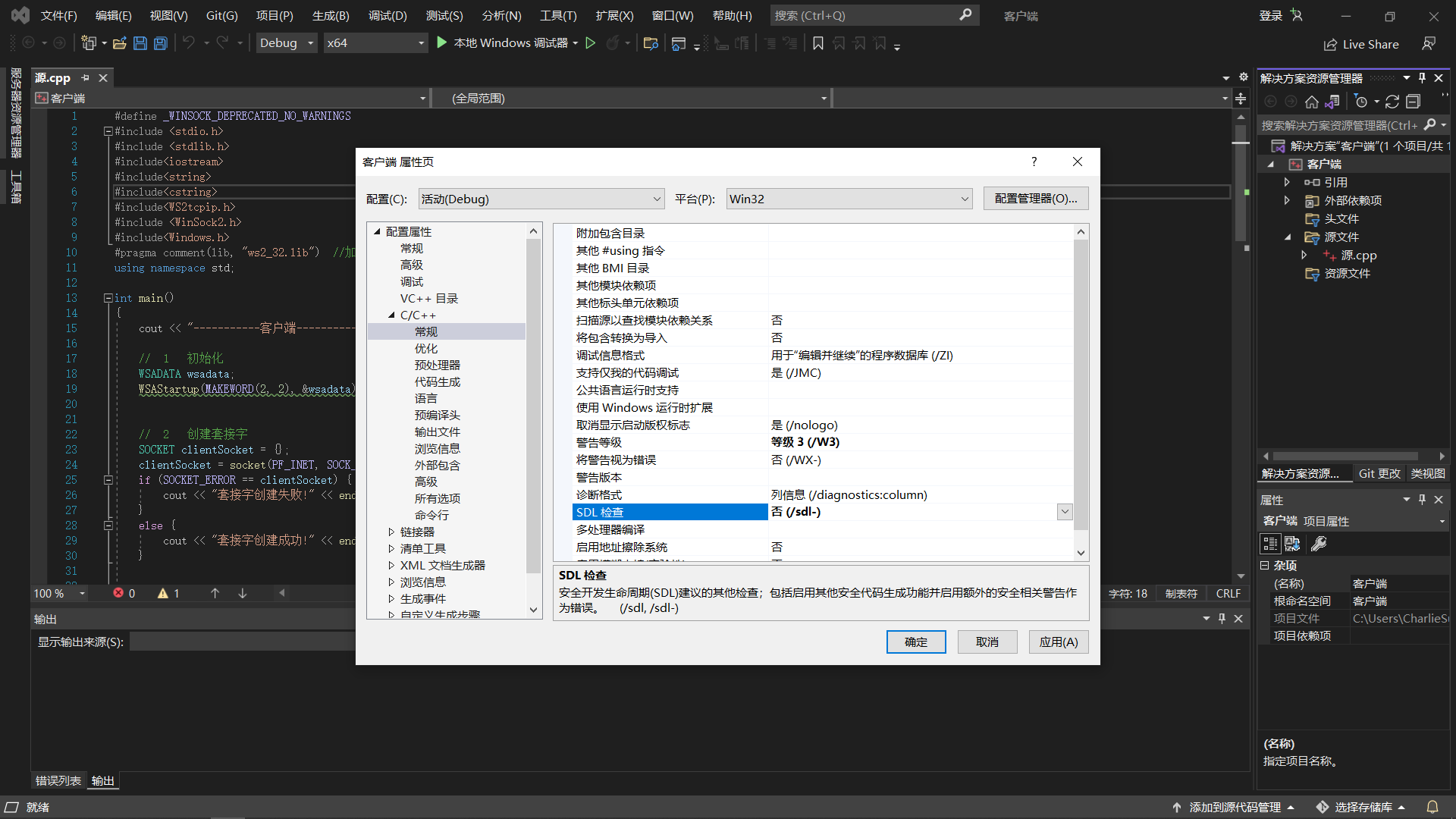
Task: Click Solution Explorer home icon
Action: coord(1311,102)
